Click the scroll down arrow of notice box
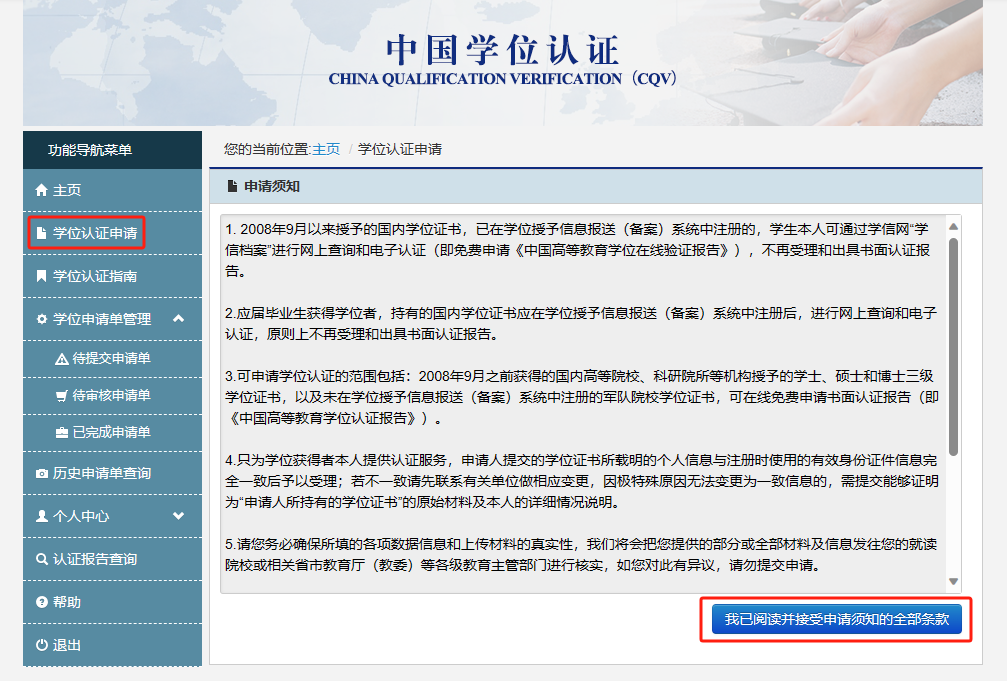 pyautogui.click(x=953, y=581)
